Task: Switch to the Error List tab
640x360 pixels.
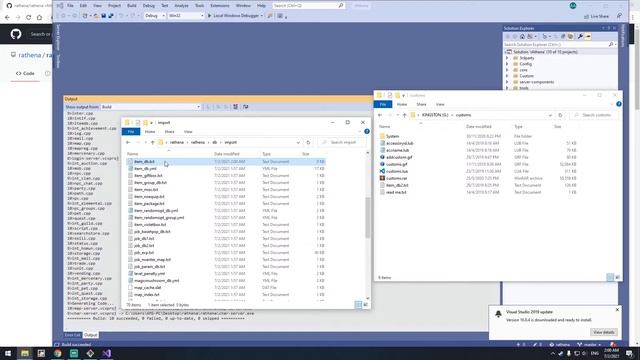Action: pyautogui.click(x=73, y=335)
